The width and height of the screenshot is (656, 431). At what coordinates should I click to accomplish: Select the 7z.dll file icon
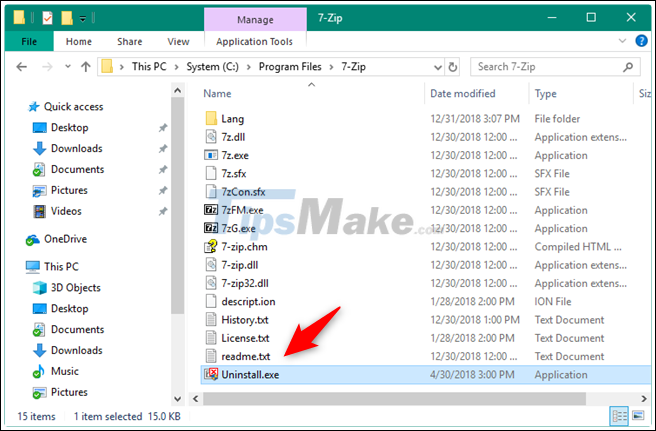click(211, 137)
